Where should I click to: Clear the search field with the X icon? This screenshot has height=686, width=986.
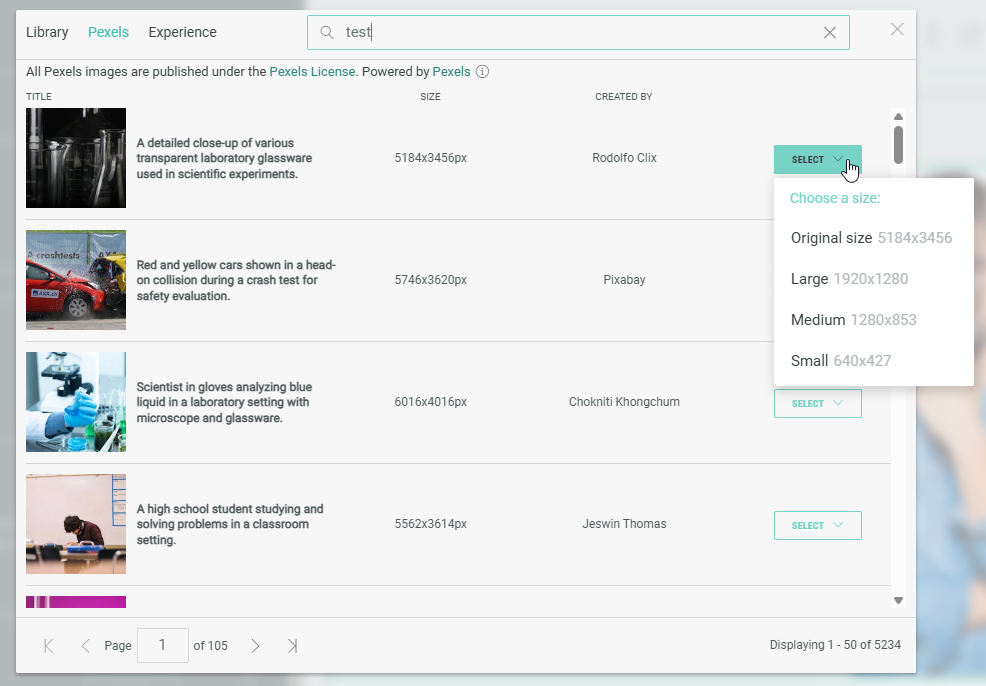pyautogui.click(x=829, y=32)
